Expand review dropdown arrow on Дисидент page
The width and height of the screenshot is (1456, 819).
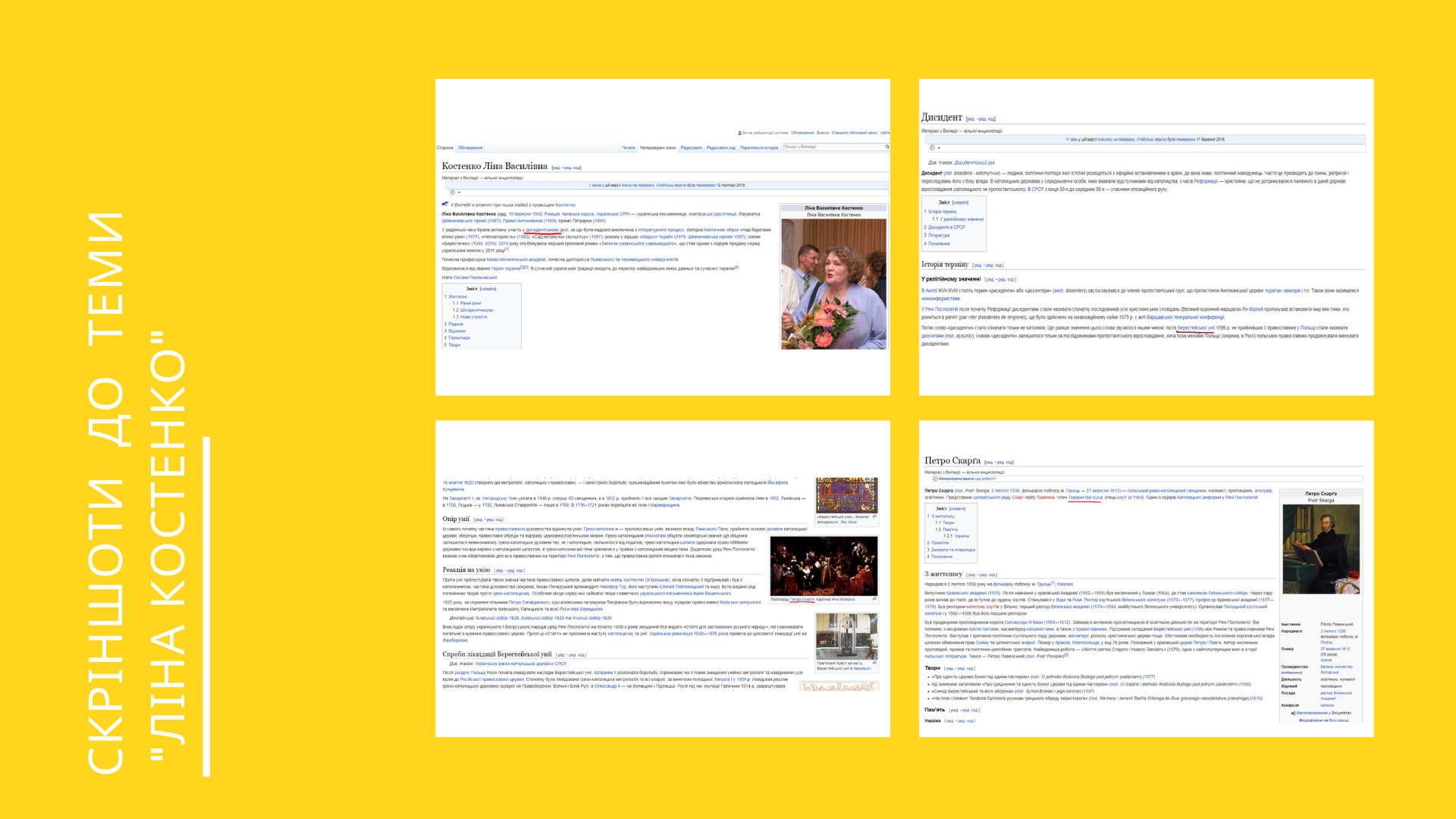tap(939, 148)
